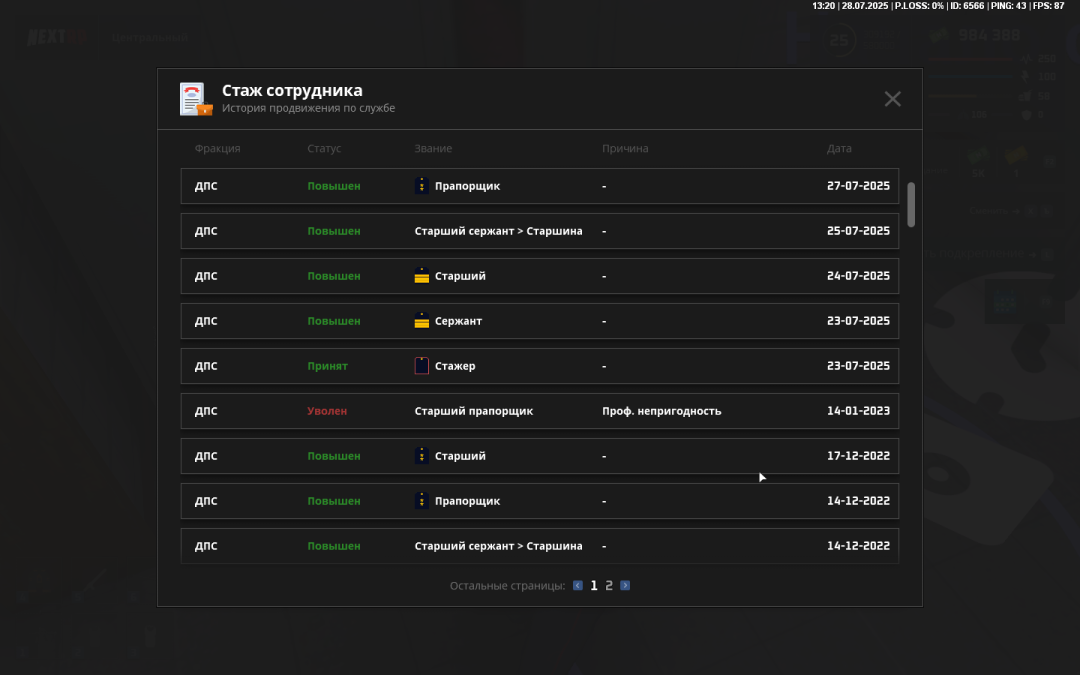The image size is (1080, 675).
Task: Select the date 25-07-2025 cell
Action: [x=858, y=231]
